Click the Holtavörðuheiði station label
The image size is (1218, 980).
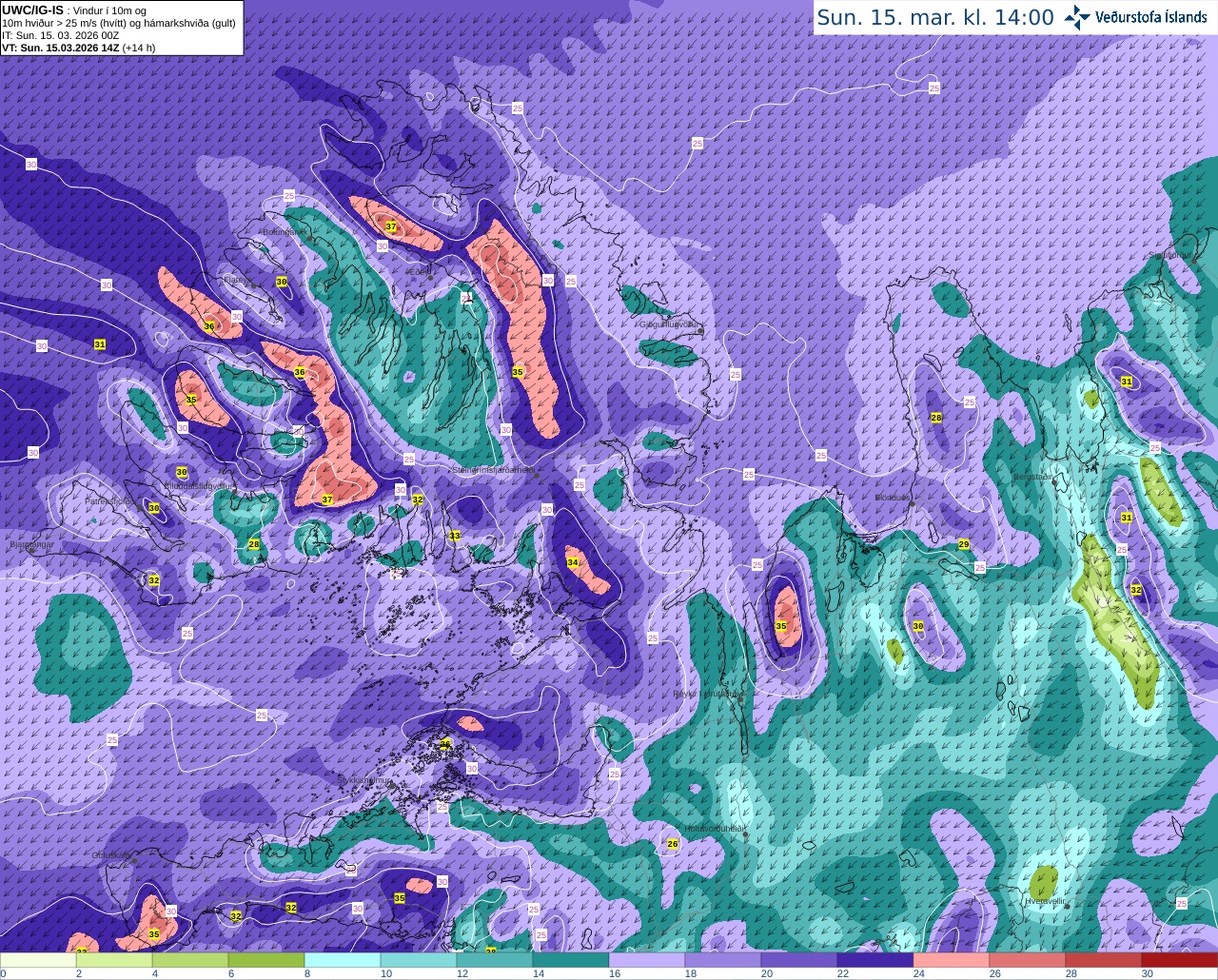point(713,829)
